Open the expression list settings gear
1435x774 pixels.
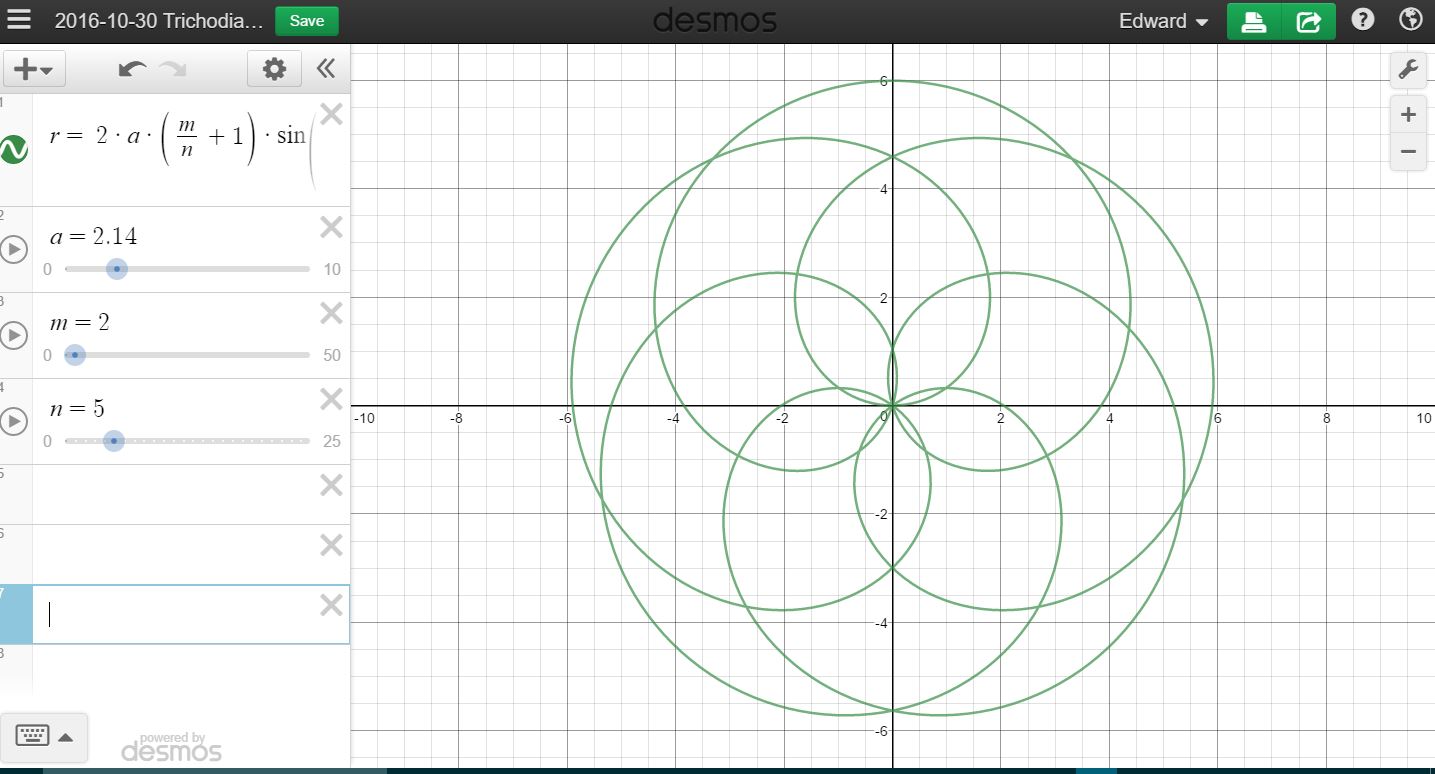coord(274,68)
